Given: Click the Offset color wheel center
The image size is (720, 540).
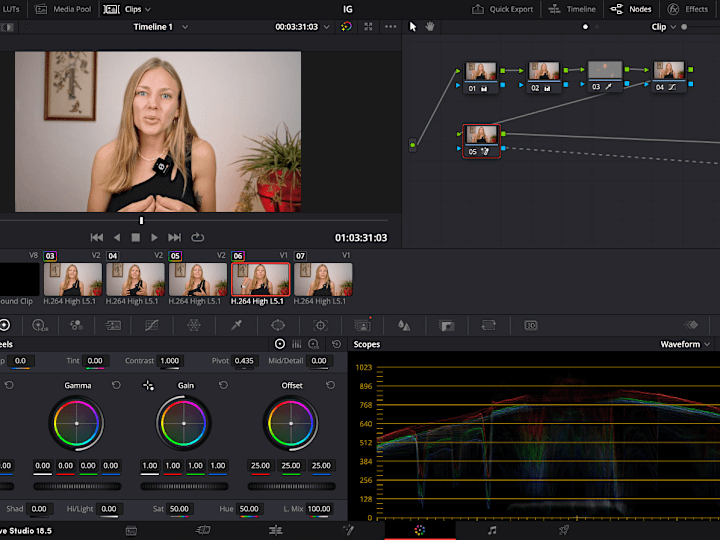Looking at the screenshot, I should (291, 423).
